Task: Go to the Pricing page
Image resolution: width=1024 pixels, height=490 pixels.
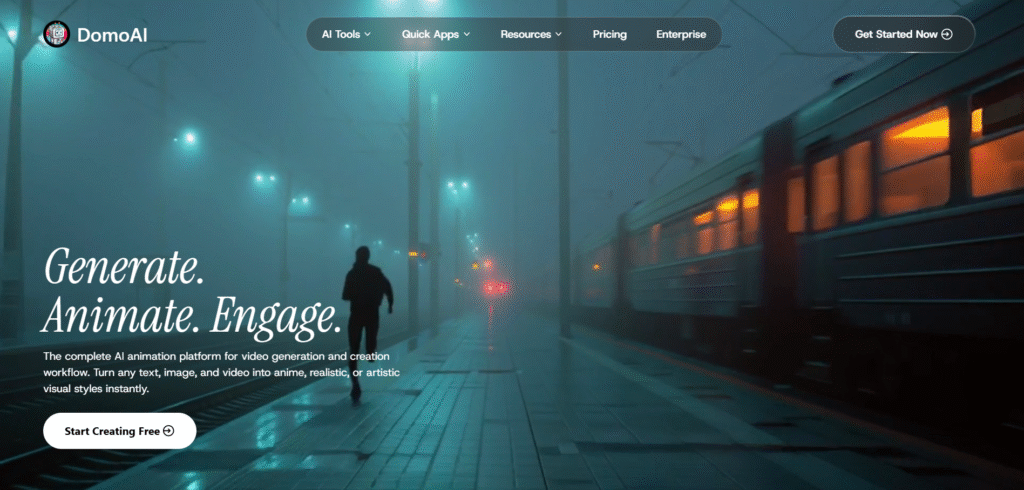Action: click(x=609, y=34)
